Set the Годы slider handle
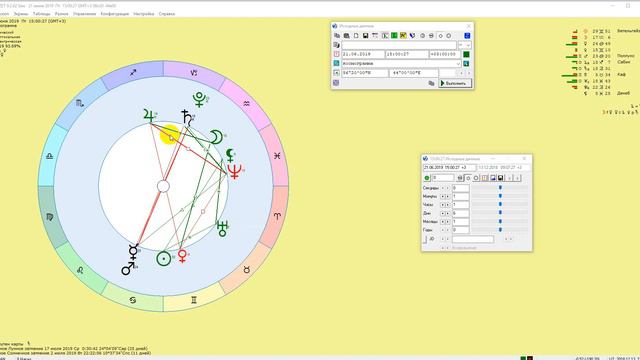640x360 pixels. point(500,230)
